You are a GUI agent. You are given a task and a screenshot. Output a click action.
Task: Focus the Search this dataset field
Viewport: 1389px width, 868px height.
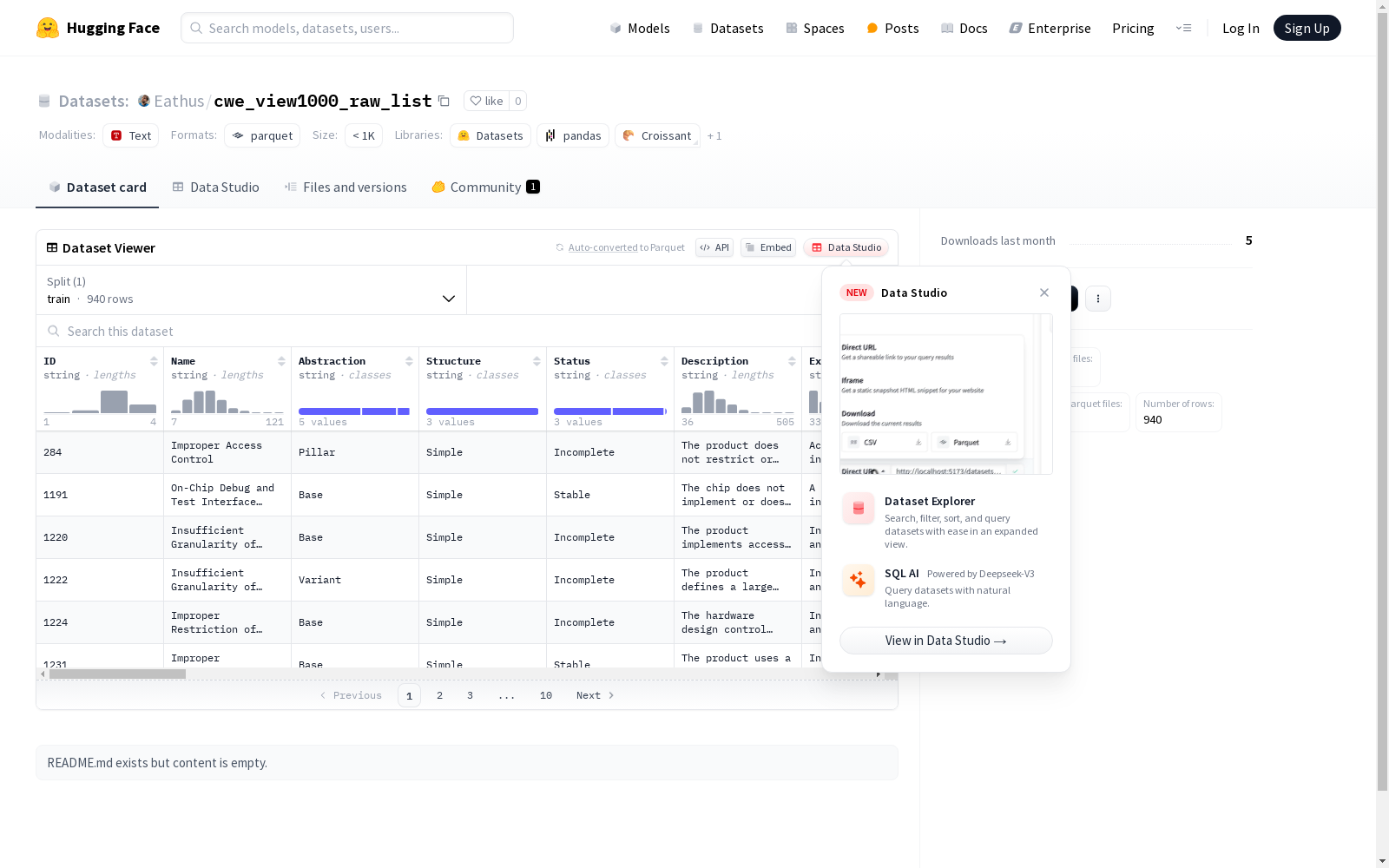[x=430, y=331]
